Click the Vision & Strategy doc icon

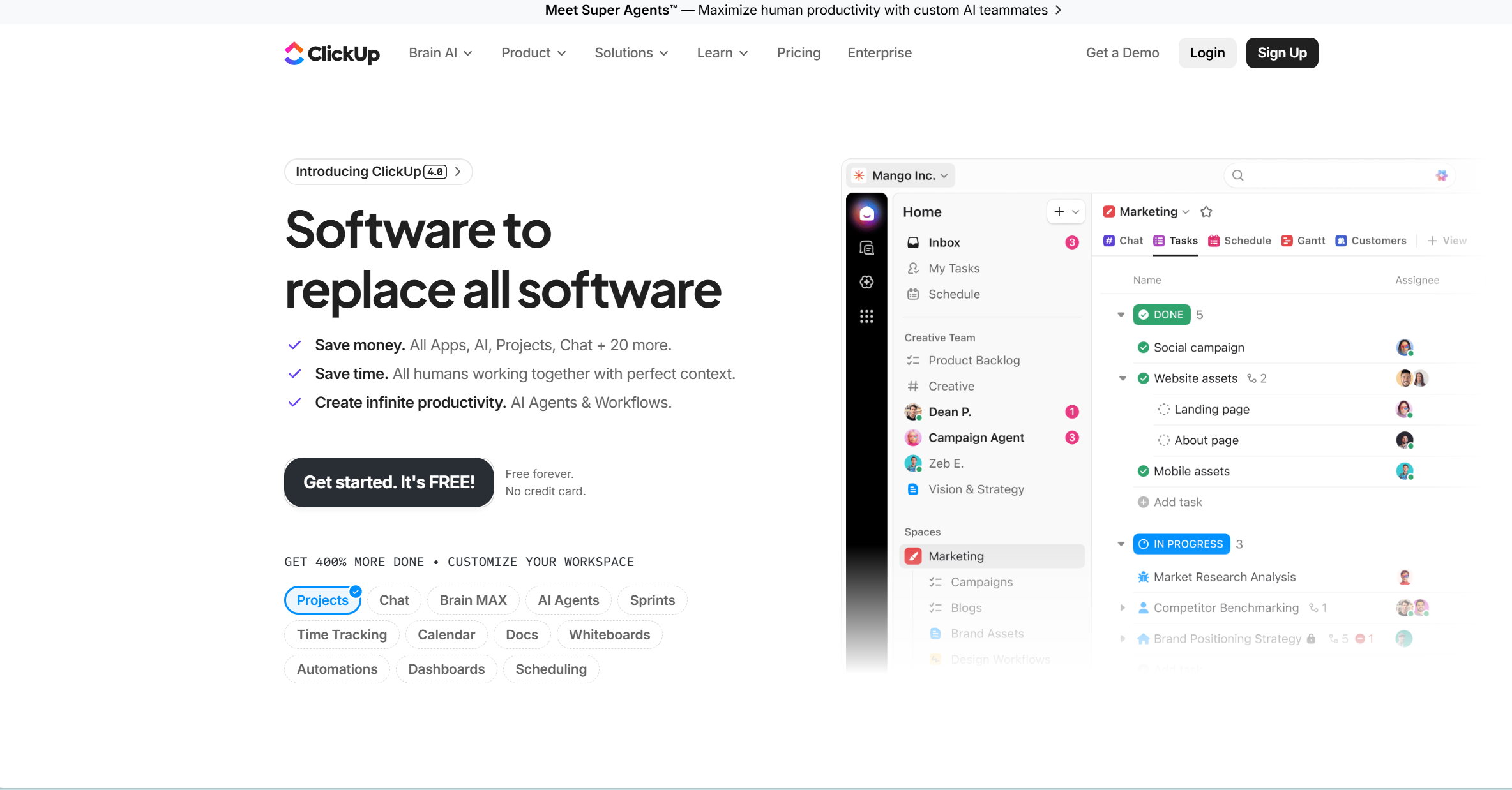click(913, 489)
